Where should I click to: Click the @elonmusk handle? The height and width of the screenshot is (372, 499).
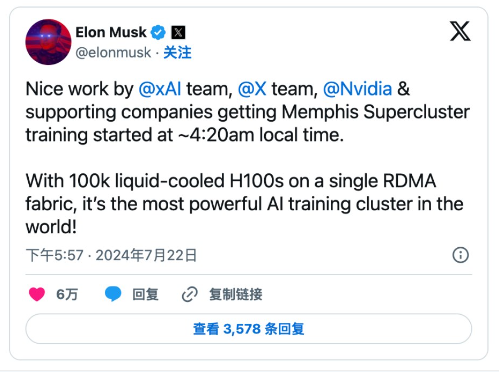[x=113, y=53]
